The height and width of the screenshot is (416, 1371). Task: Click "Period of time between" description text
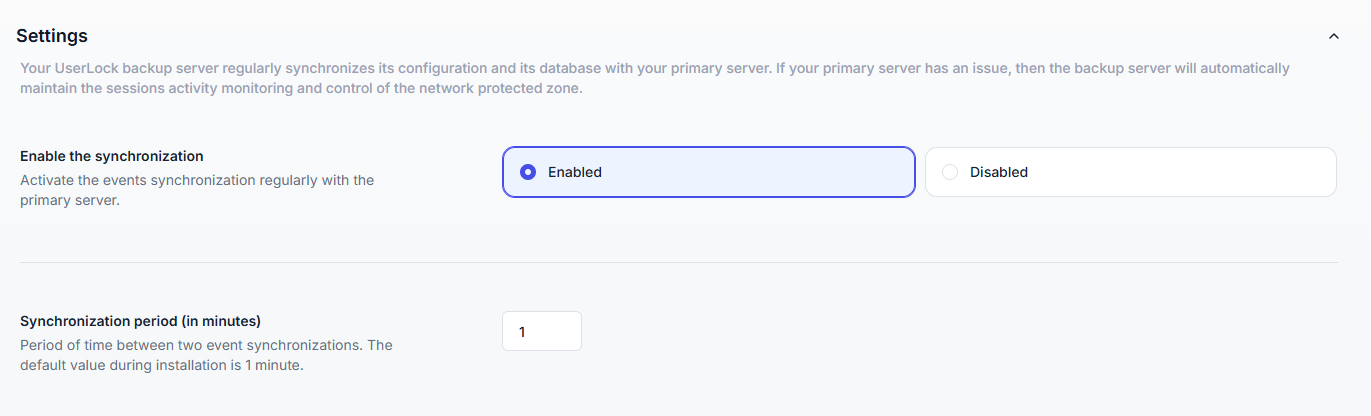pos(206,345)
